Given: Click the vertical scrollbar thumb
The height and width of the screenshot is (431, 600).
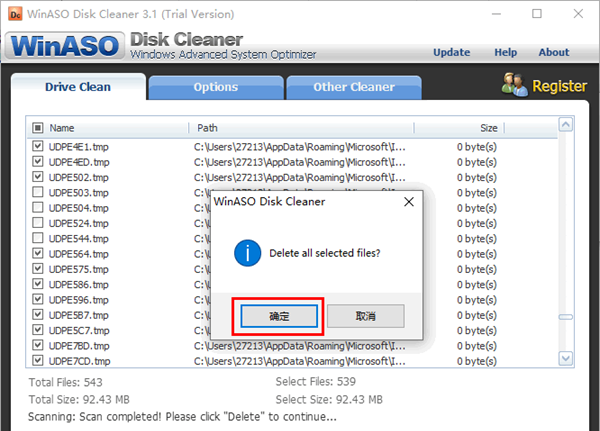Looking at the screenshot, I should (566, 317).
